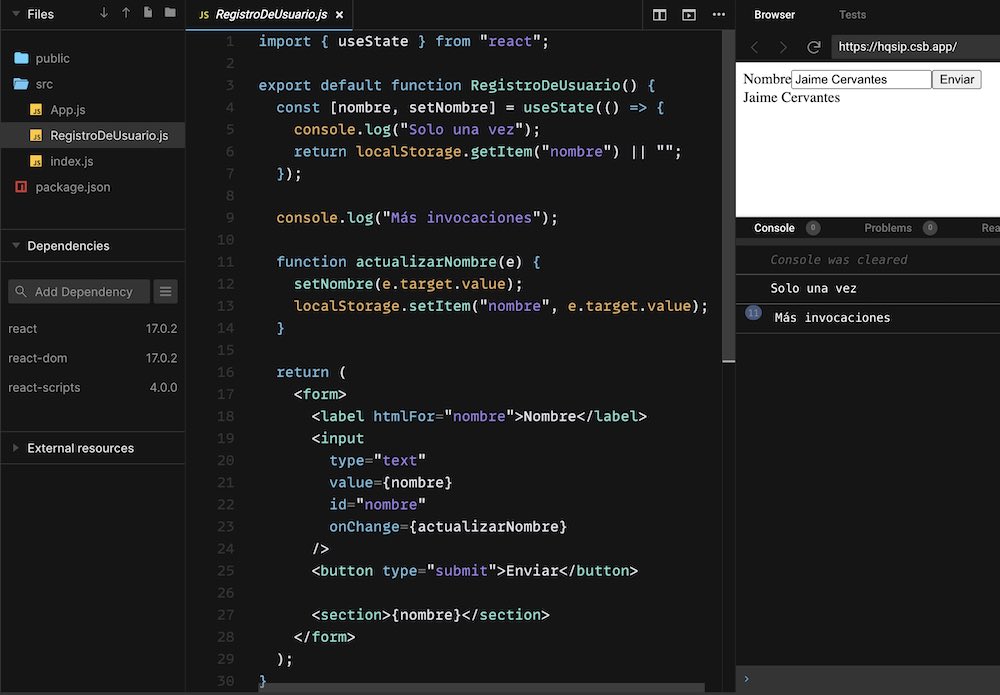
Task: Click the upload arrow icon in Files header
Action: [126, 14]
